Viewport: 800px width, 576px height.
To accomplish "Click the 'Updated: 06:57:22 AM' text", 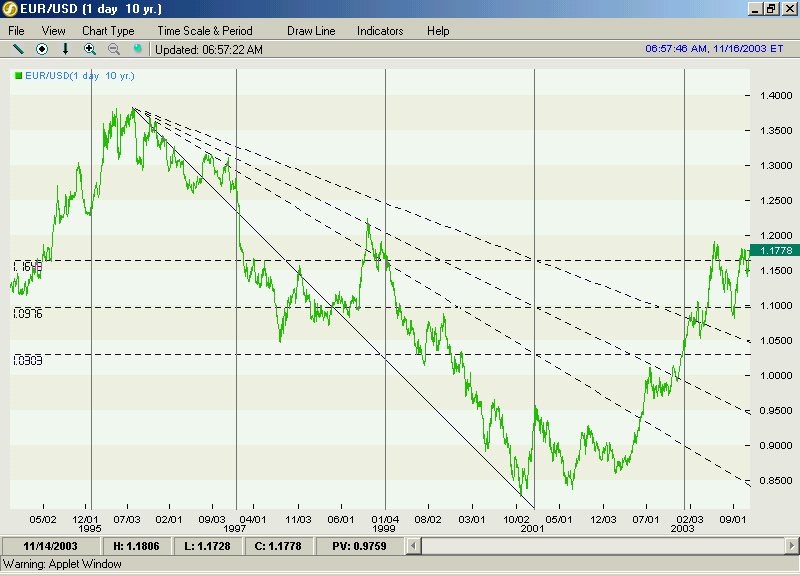I will click(x=209, y=49).
